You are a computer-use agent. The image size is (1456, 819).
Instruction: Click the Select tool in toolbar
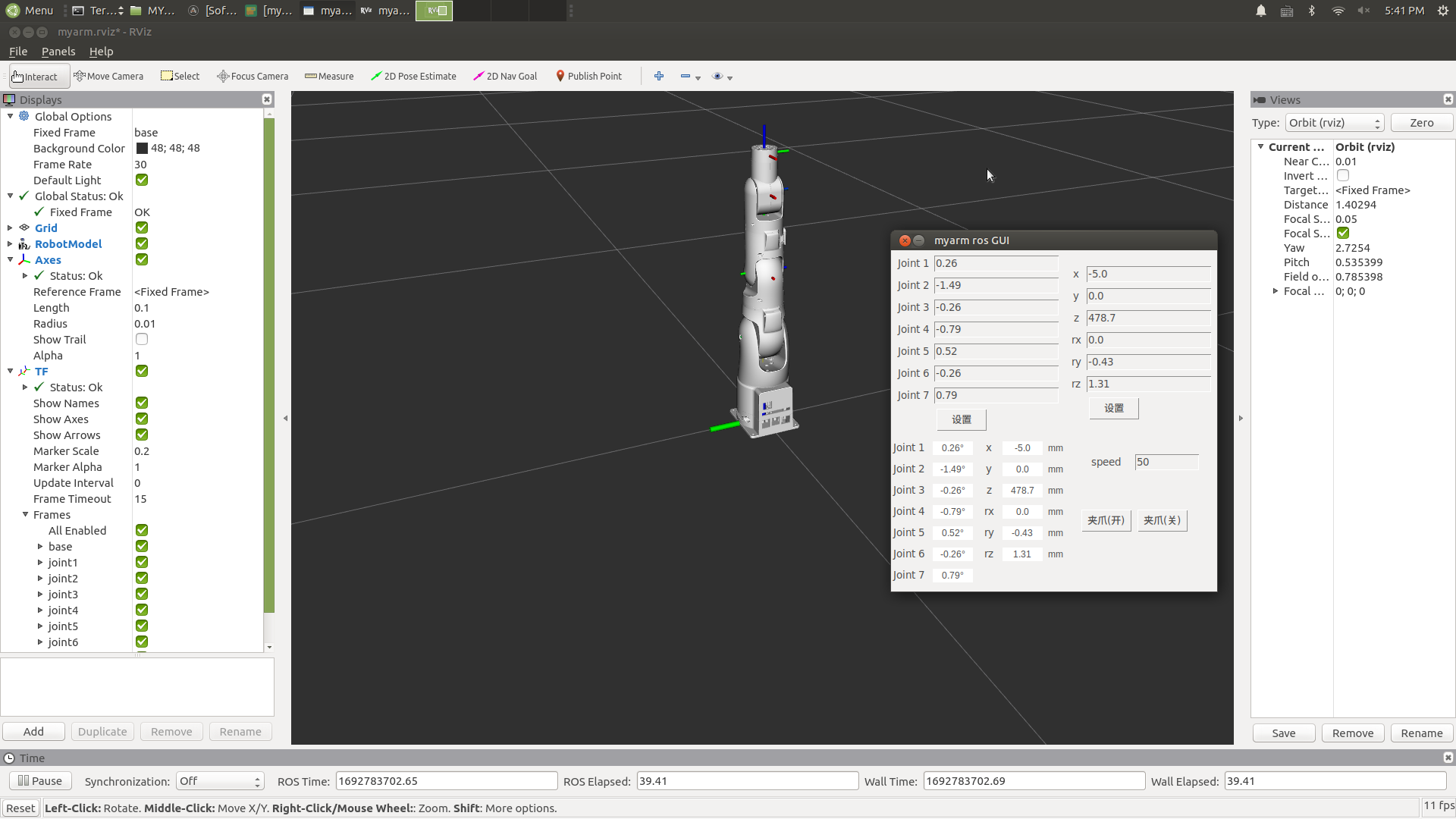180,76
